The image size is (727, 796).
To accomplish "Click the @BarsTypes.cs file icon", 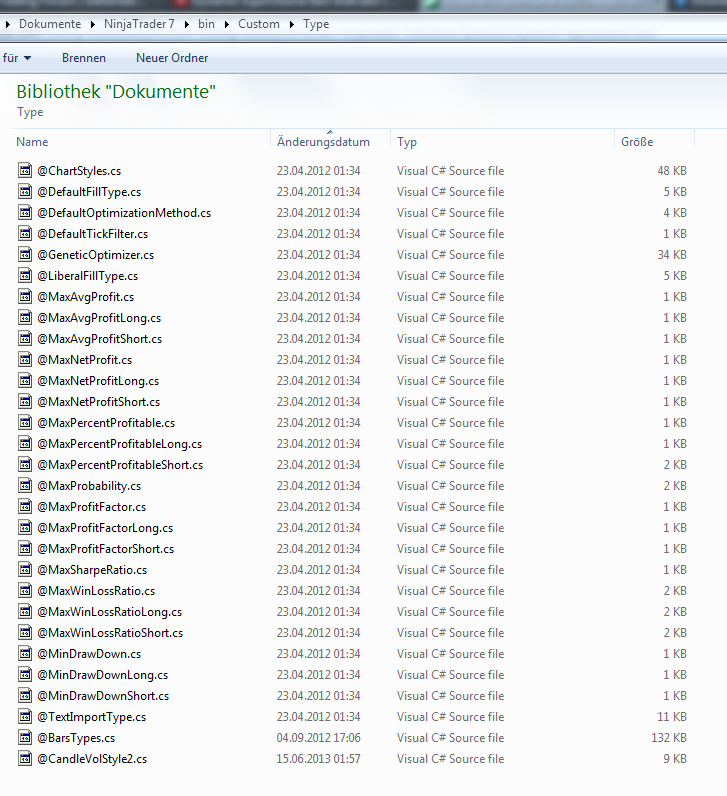I will click(25, 738).
